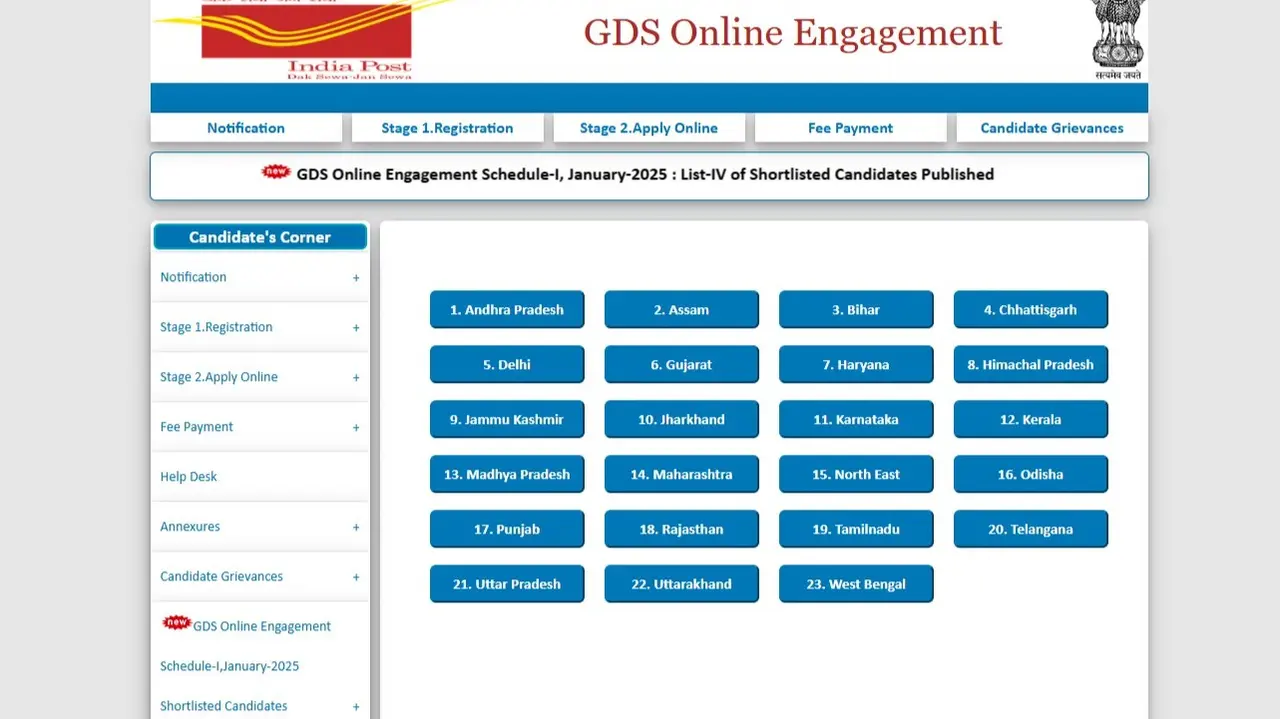Expand Candidate Grievances in the sidebar
This screenshot has width=1280, height=719.
(356, 577)
